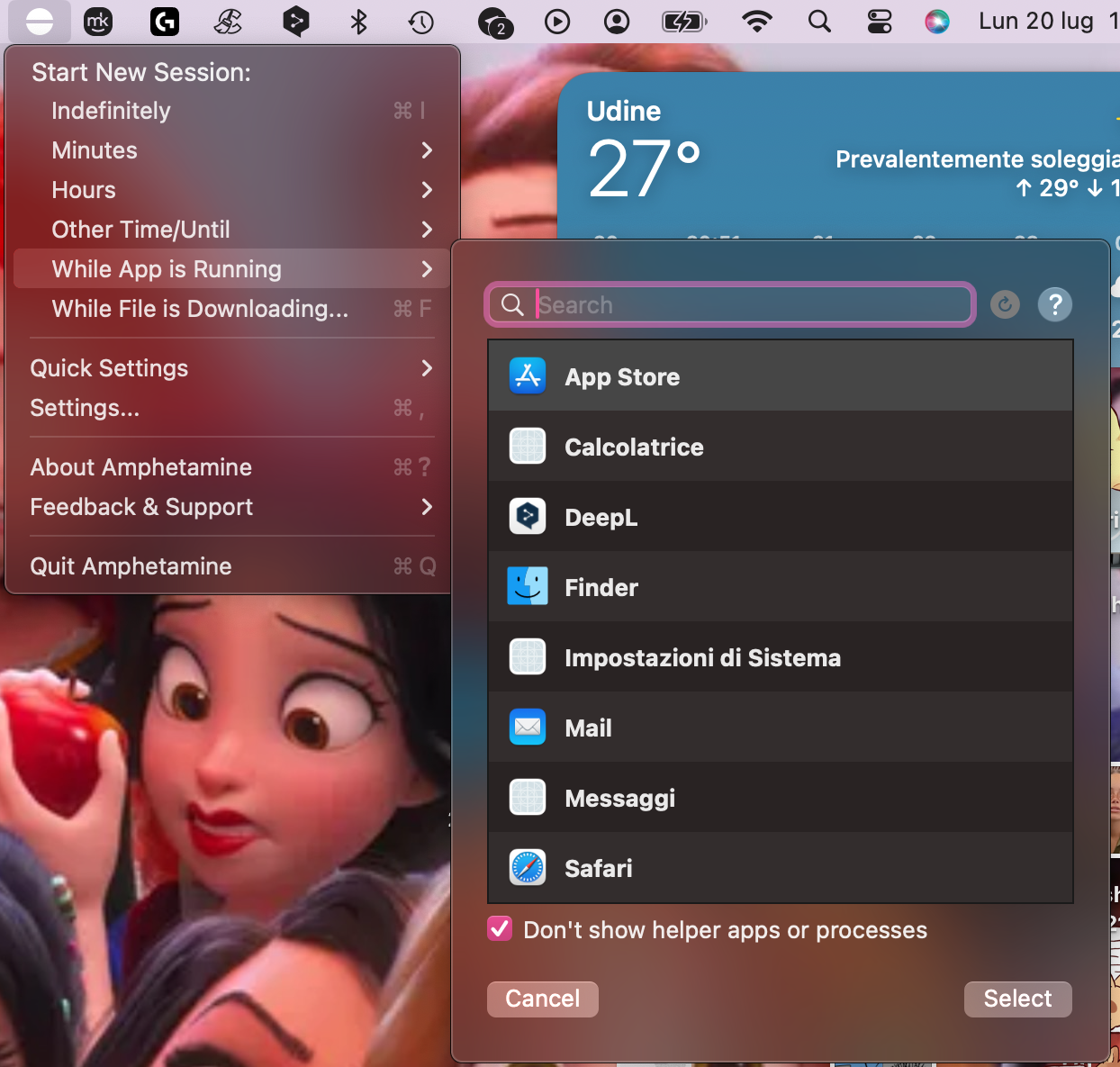This screenshot has height=1067, width=1120.
Task: Click the refresh app list icon
Action: click(x=1005, y=304)
